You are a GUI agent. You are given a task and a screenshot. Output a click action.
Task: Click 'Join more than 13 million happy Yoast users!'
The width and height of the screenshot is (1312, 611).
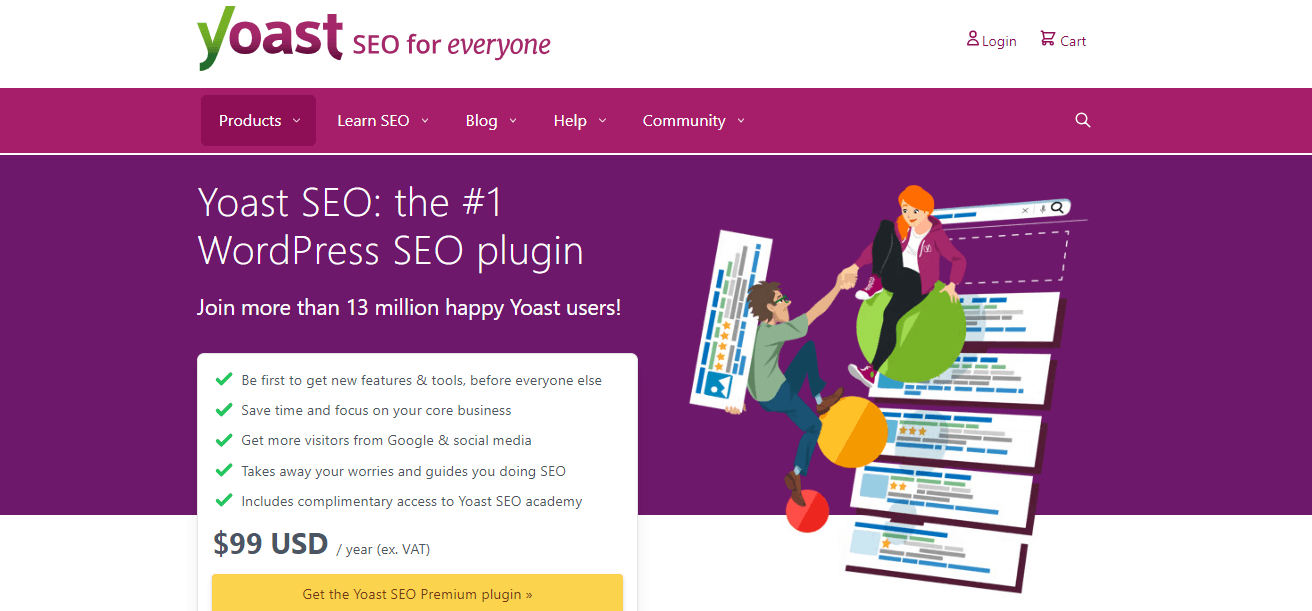[x=409, y=307]
